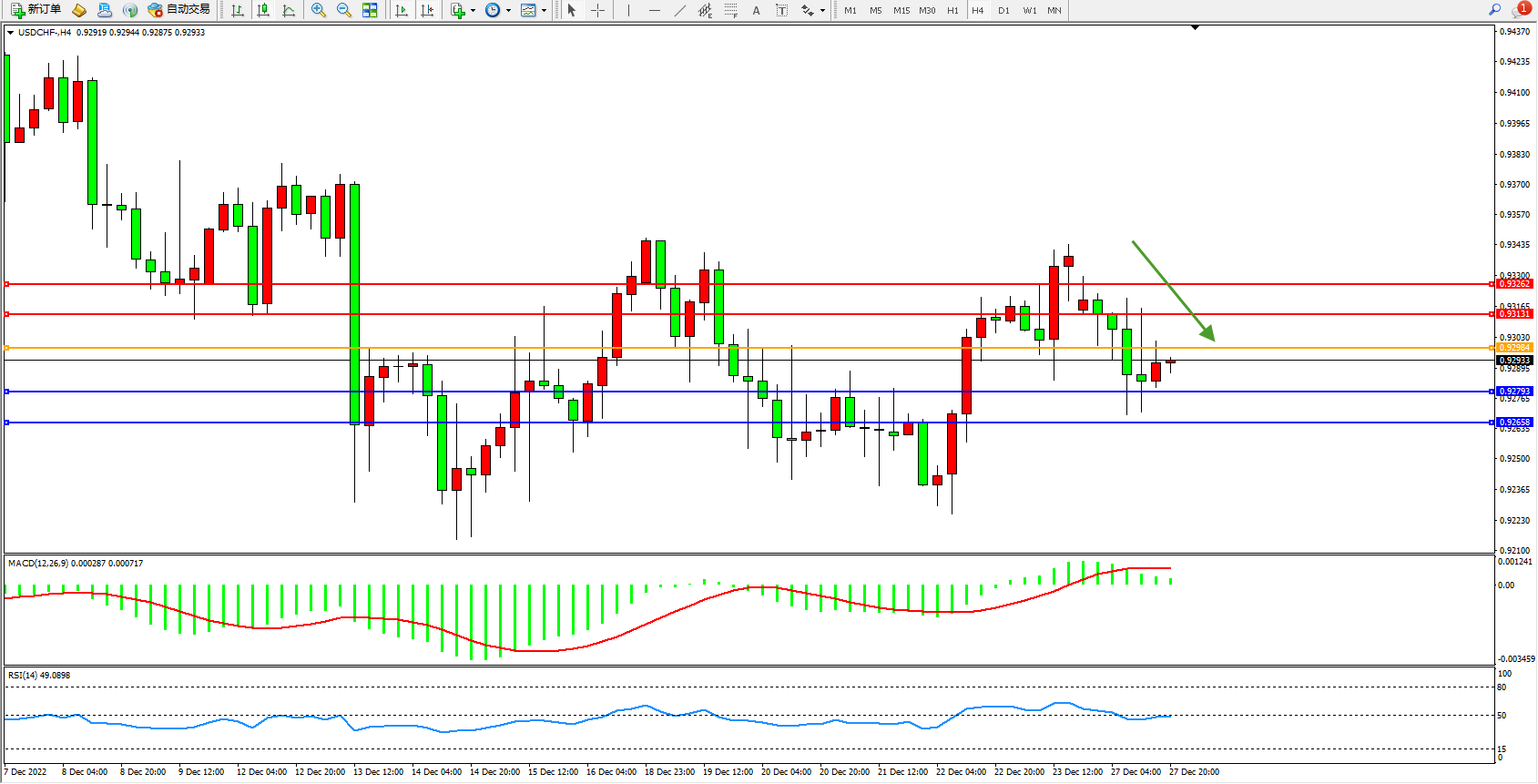Zoom out of the chart
Screen dimensions: 1538x784
[x=344, y=10]
